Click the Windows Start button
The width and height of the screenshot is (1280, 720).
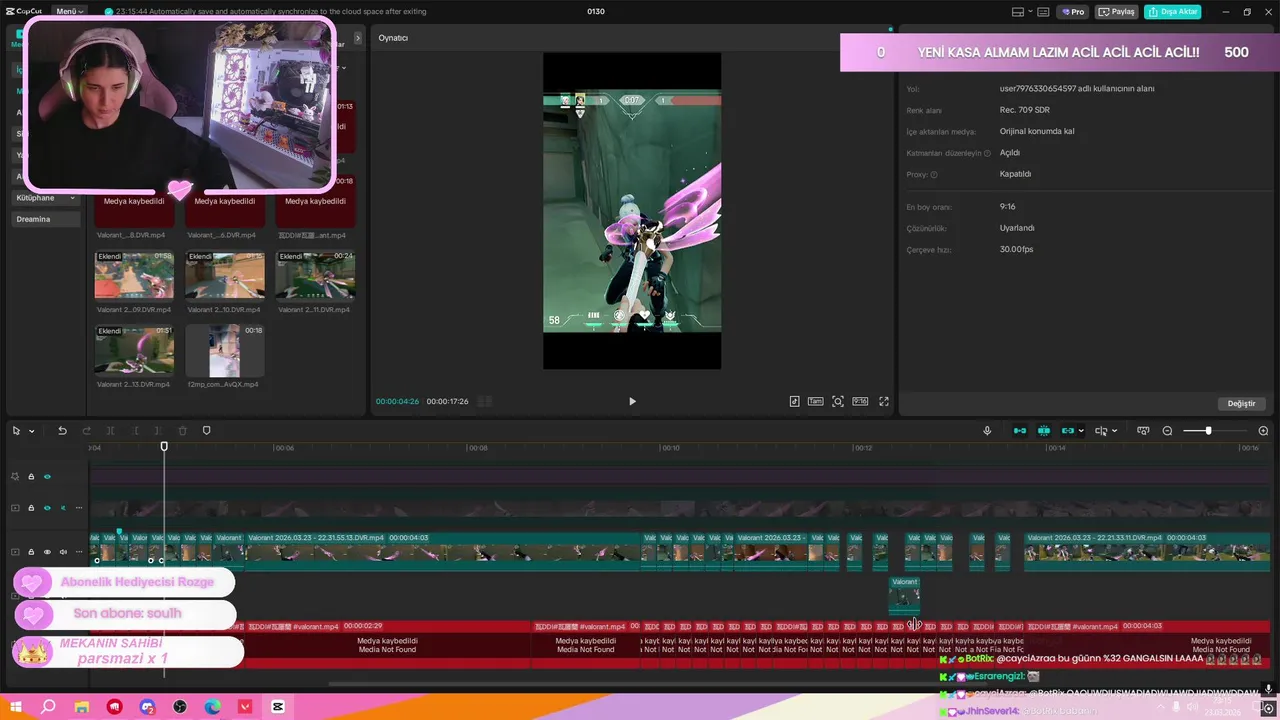16,707
